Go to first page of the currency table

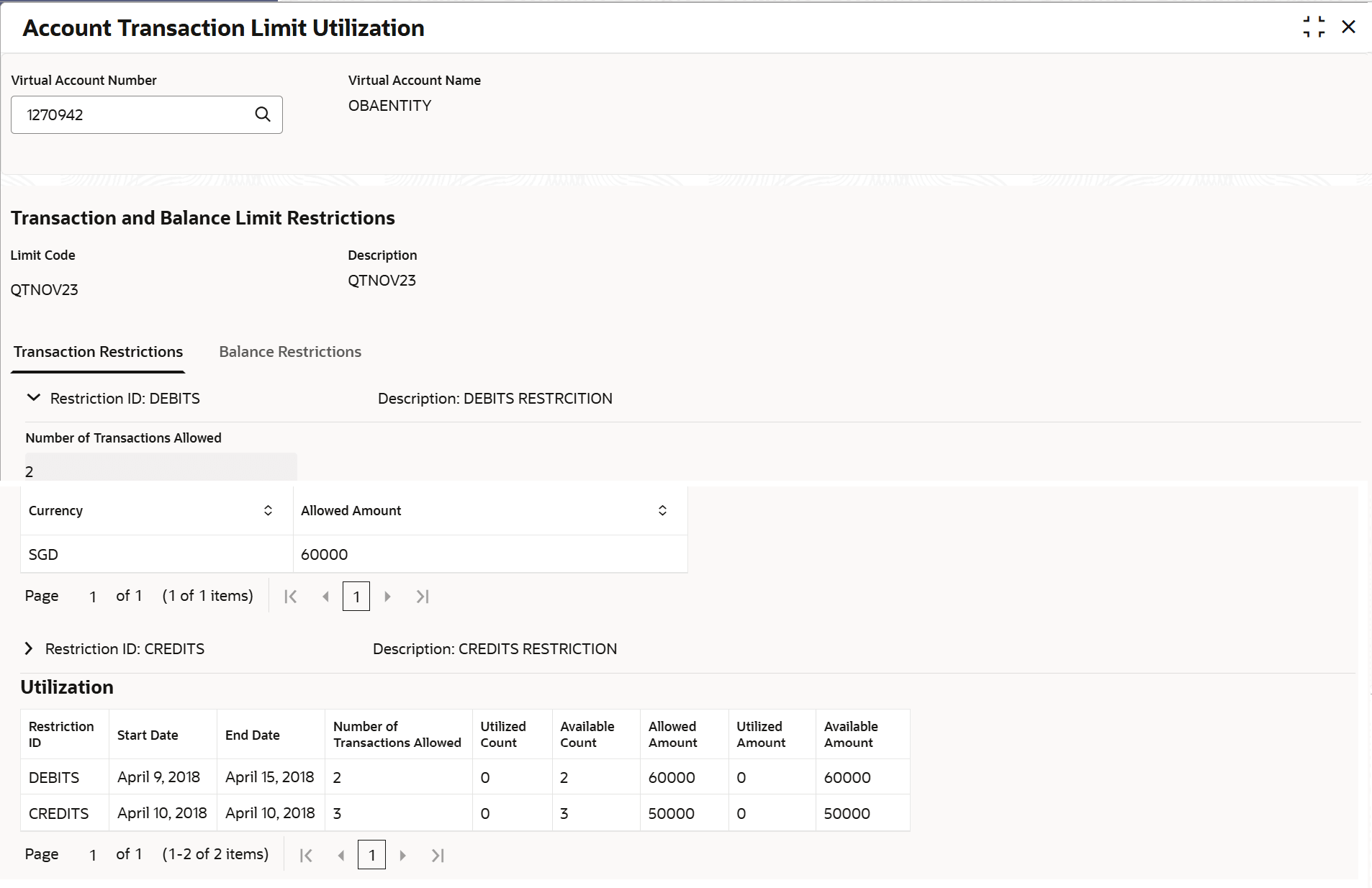point(291,597)
